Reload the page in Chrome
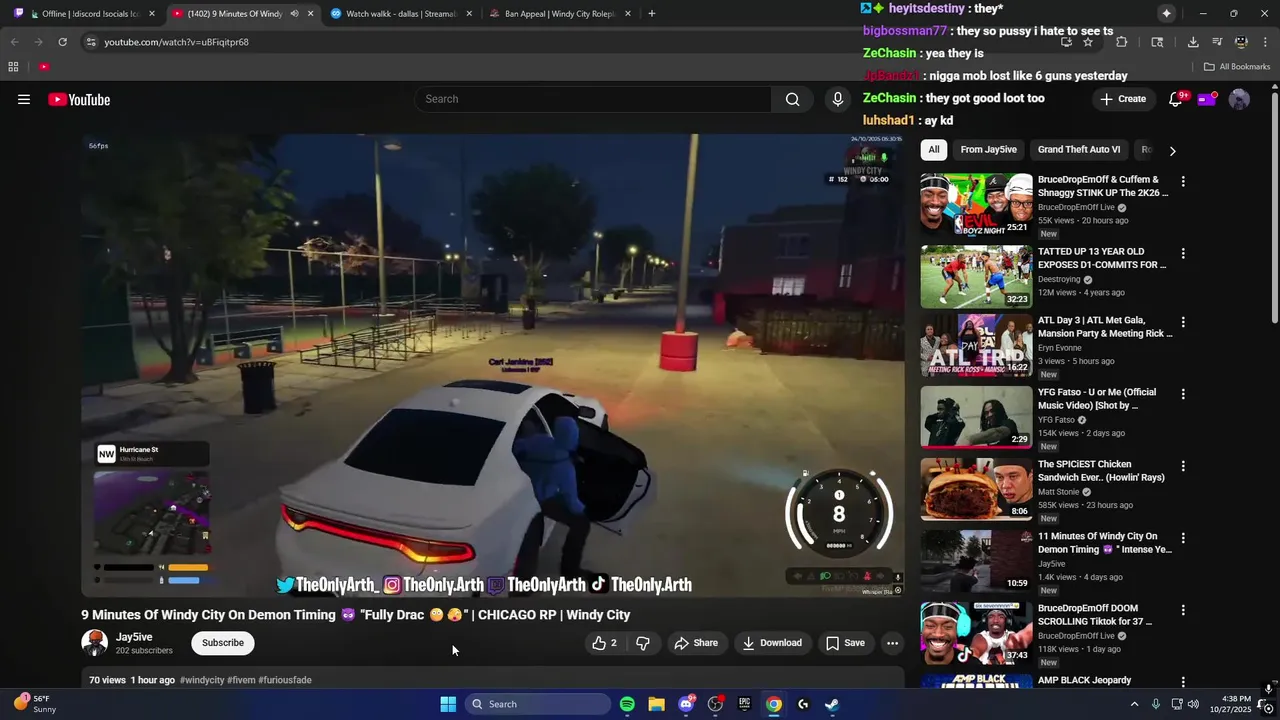1280x720 pixels. click(x=62, y=42)
